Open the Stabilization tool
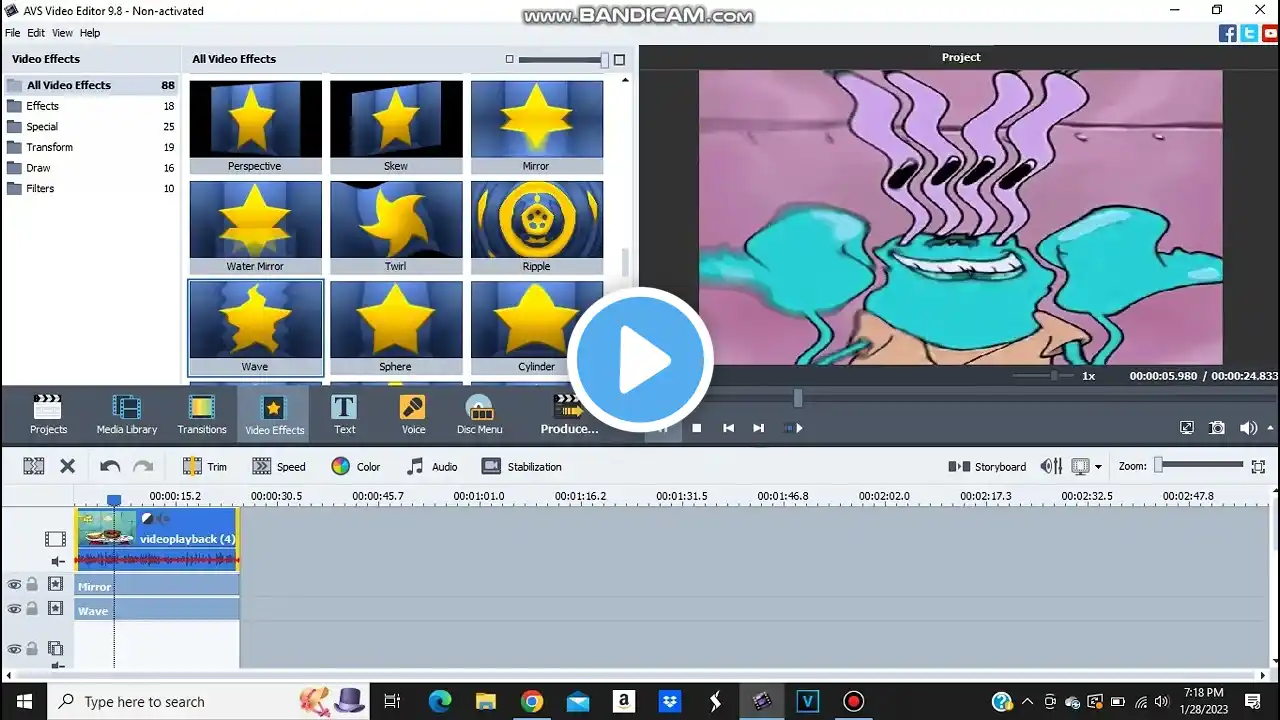This screenshot has height=720, width=1280. click(x=521, y=466)
